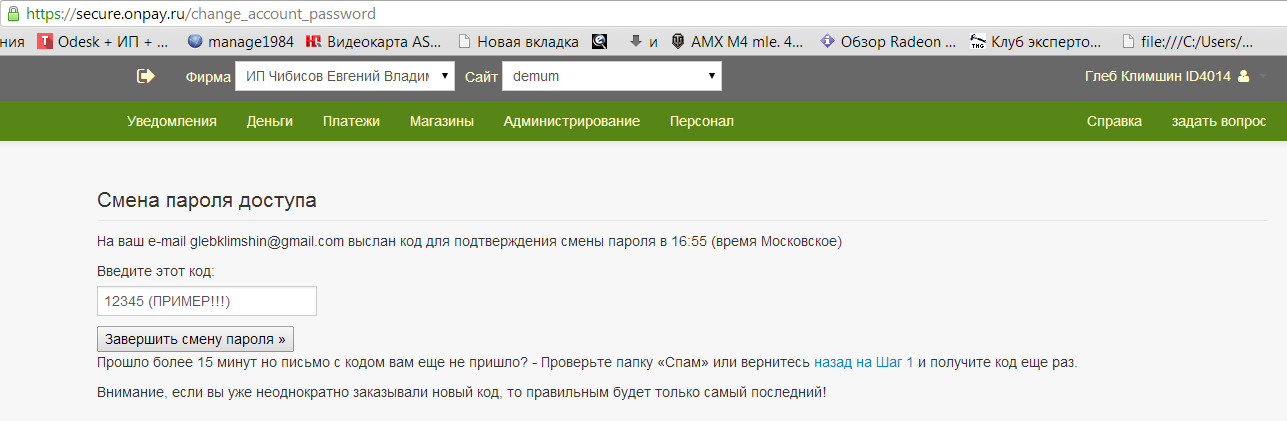
Task: Expand the Фирма company dropdown
Action: (344, 76)
